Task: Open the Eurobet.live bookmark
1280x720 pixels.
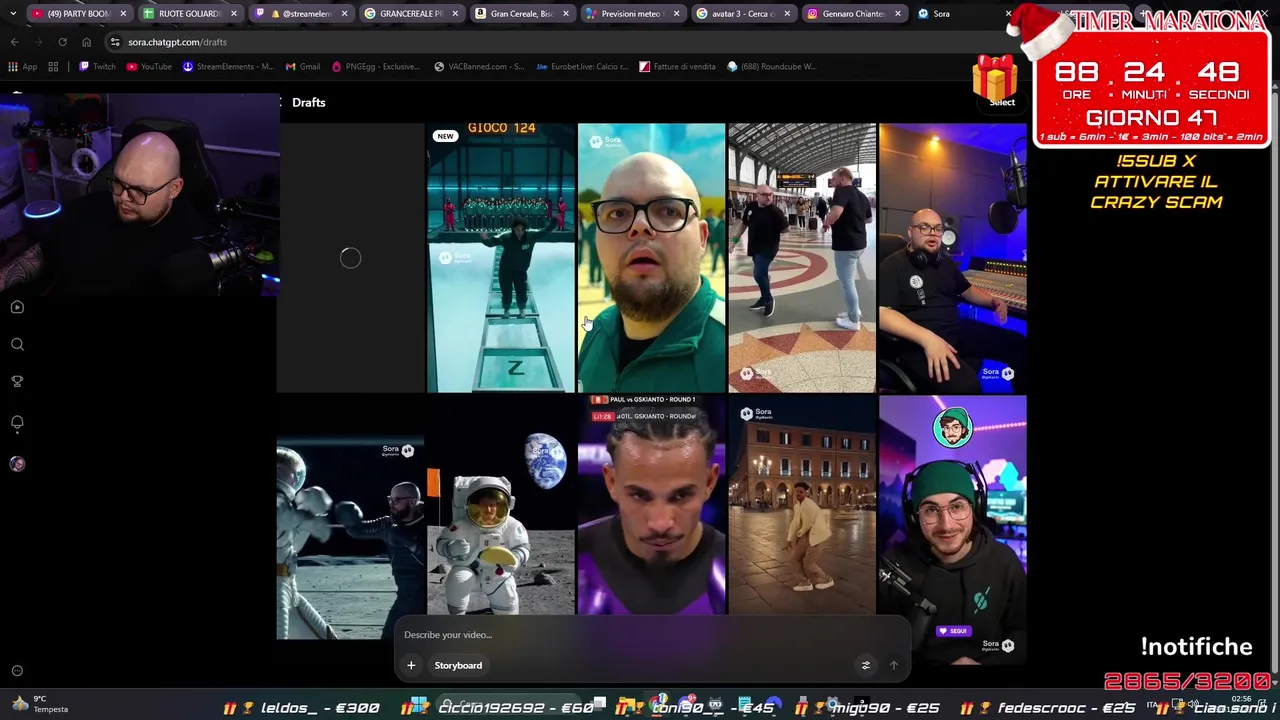Action: tap(583, 67)
